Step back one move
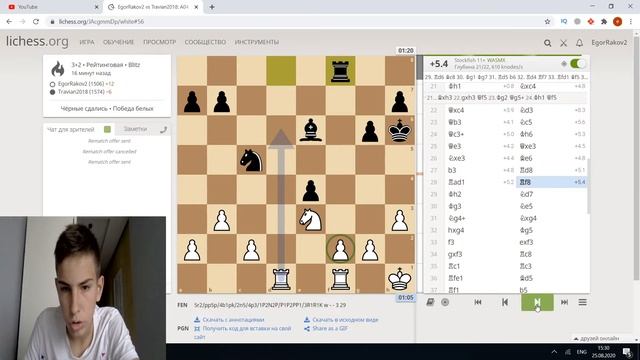This screenshot has height=360, width=640. (505, 302)
